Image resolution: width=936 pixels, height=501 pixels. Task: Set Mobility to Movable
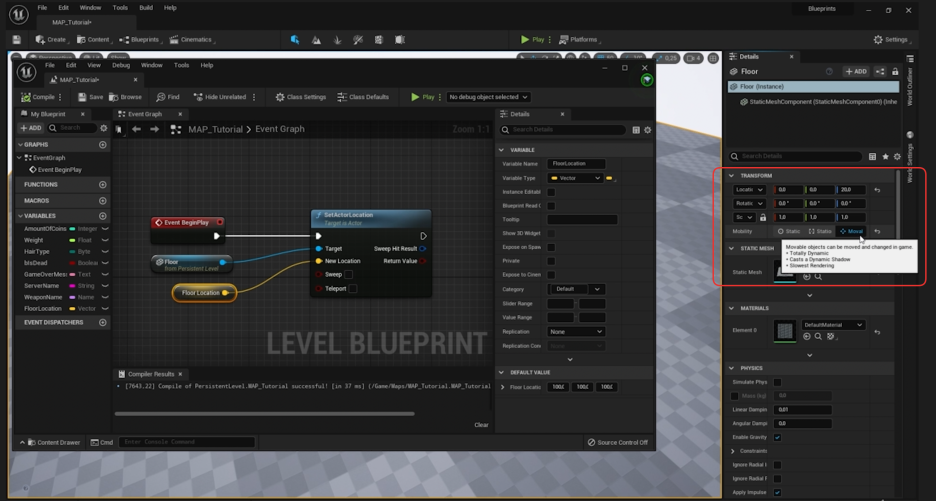[x=851, y=231]
